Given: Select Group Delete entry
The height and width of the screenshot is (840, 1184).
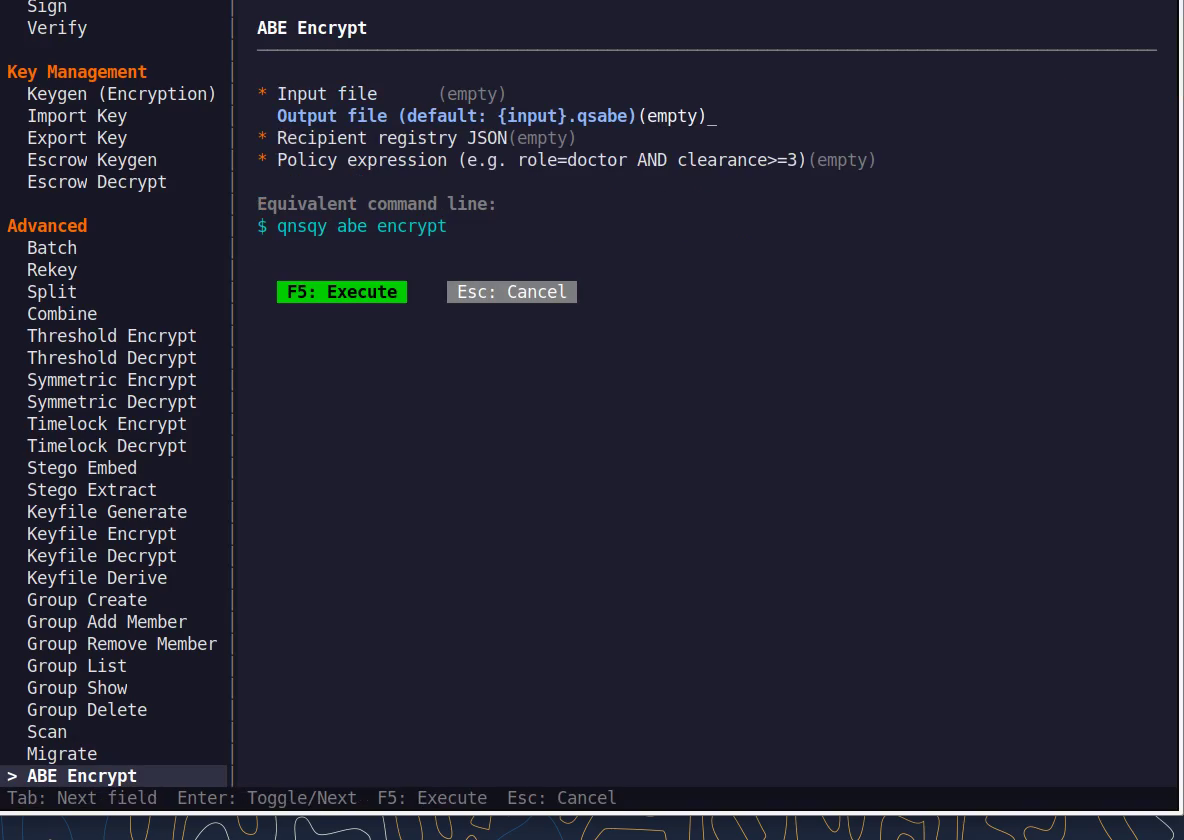Looking at the screenshot, I should (87, 709).
